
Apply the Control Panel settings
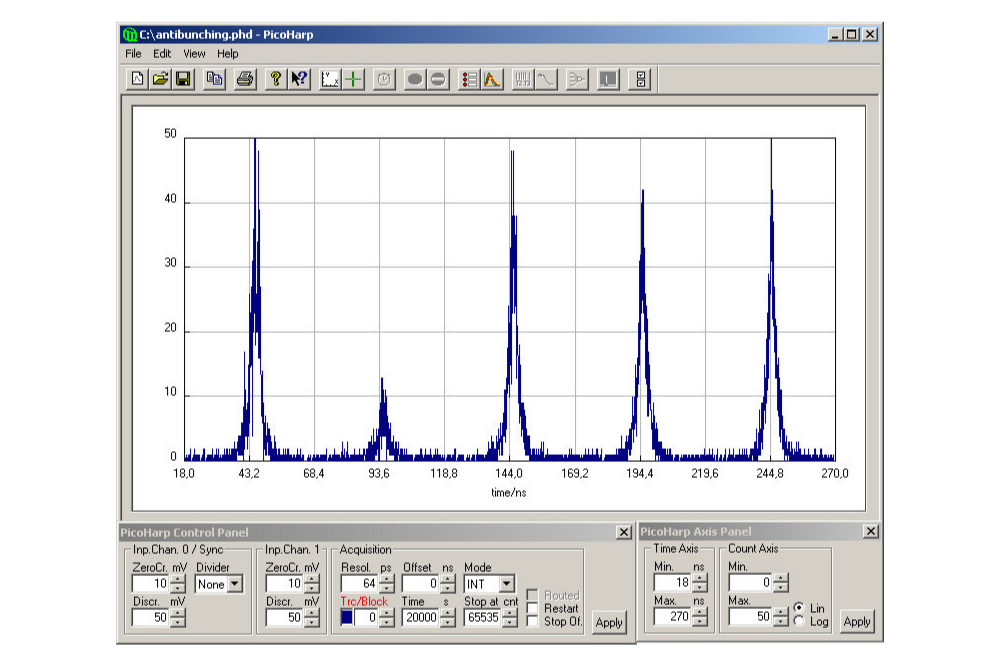609,622
